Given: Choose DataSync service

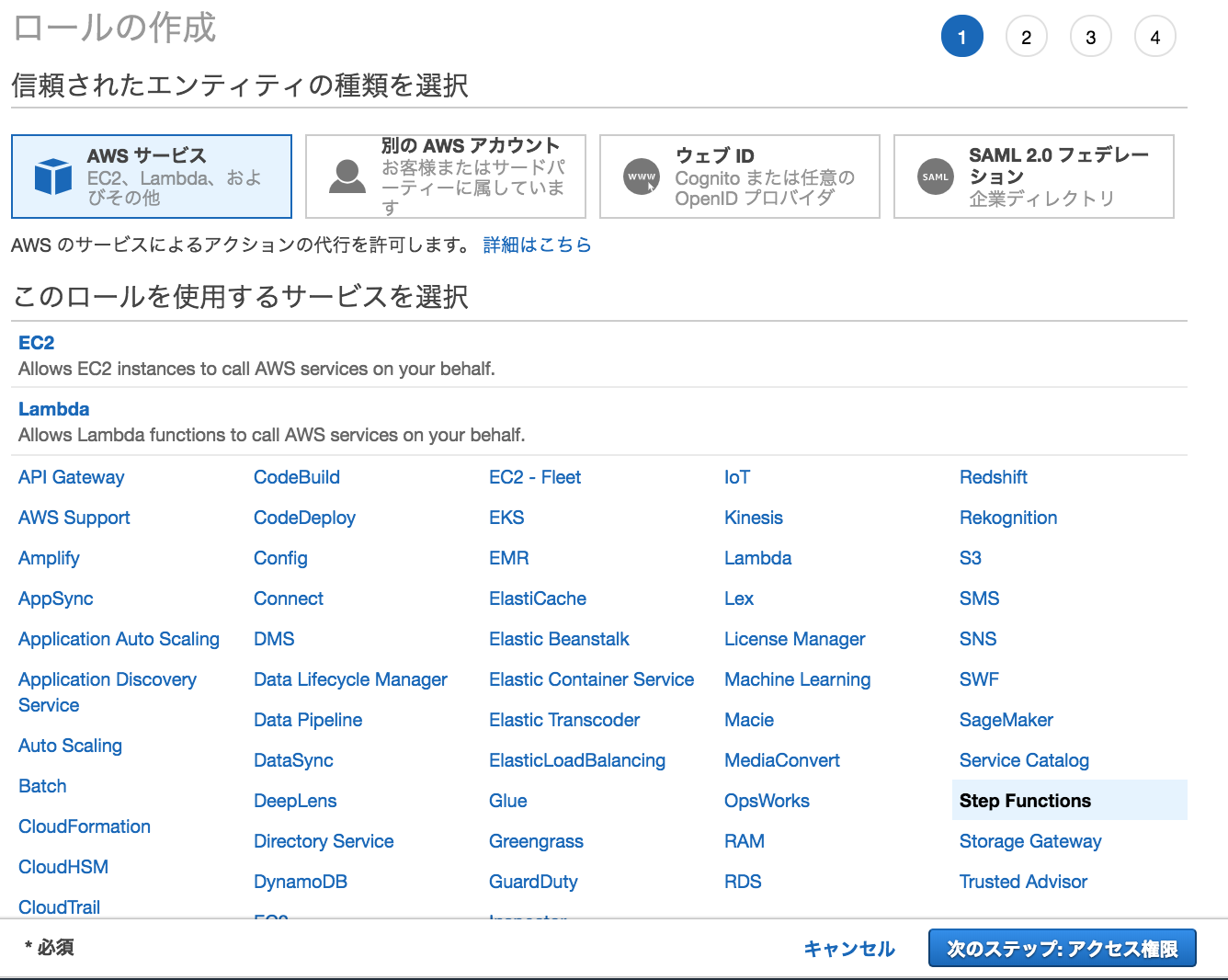Looking at the screenshot, I should pos(293,760).
